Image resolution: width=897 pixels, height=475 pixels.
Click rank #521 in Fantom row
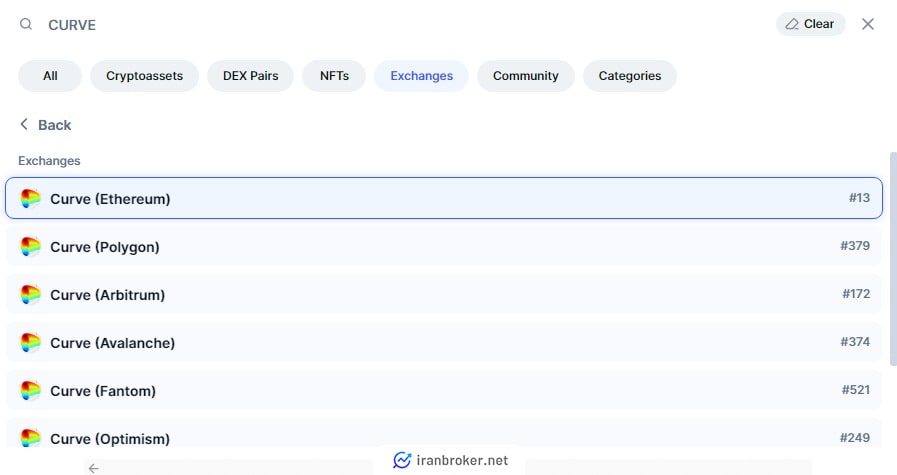coord(856,390)
